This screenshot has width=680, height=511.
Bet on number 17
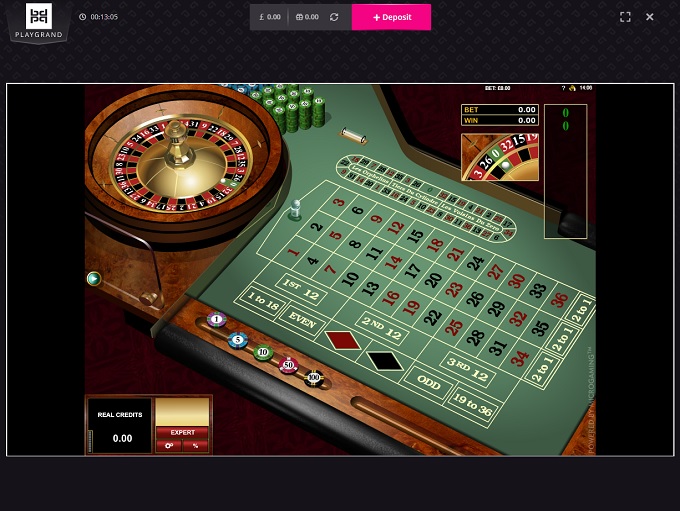412,270
